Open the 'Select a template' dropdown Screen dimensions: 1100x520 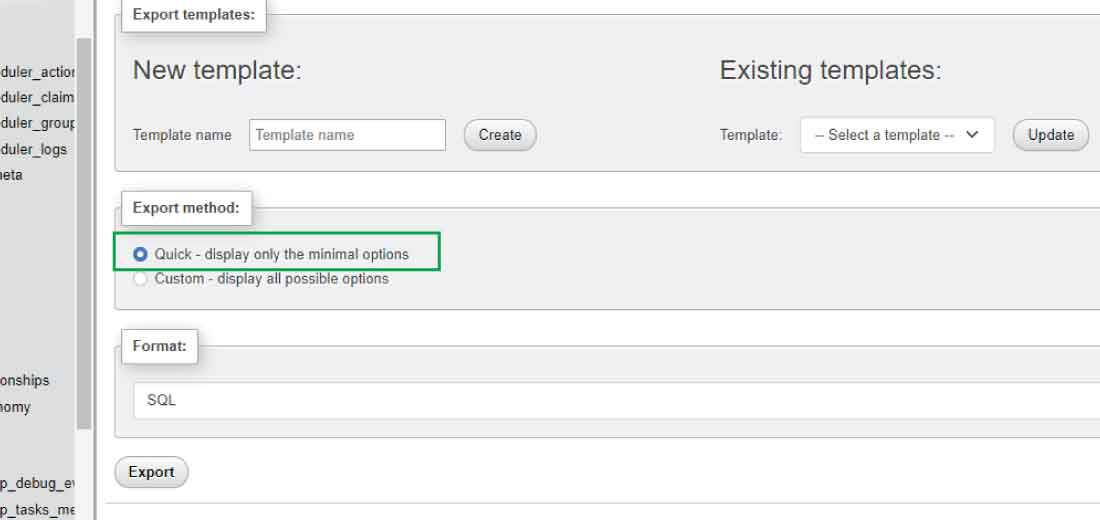coord(897,135)
